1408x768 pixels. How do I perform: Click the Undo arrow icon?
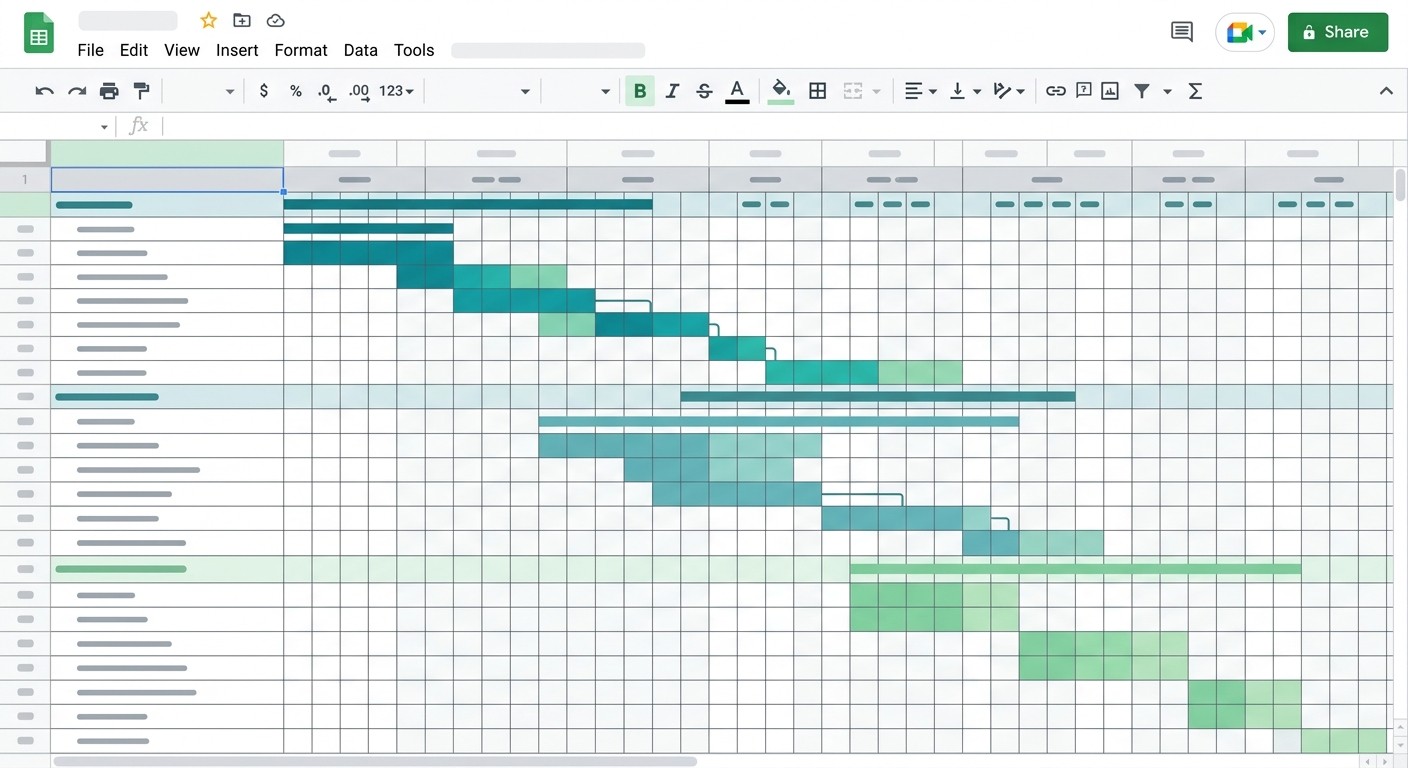44,91
